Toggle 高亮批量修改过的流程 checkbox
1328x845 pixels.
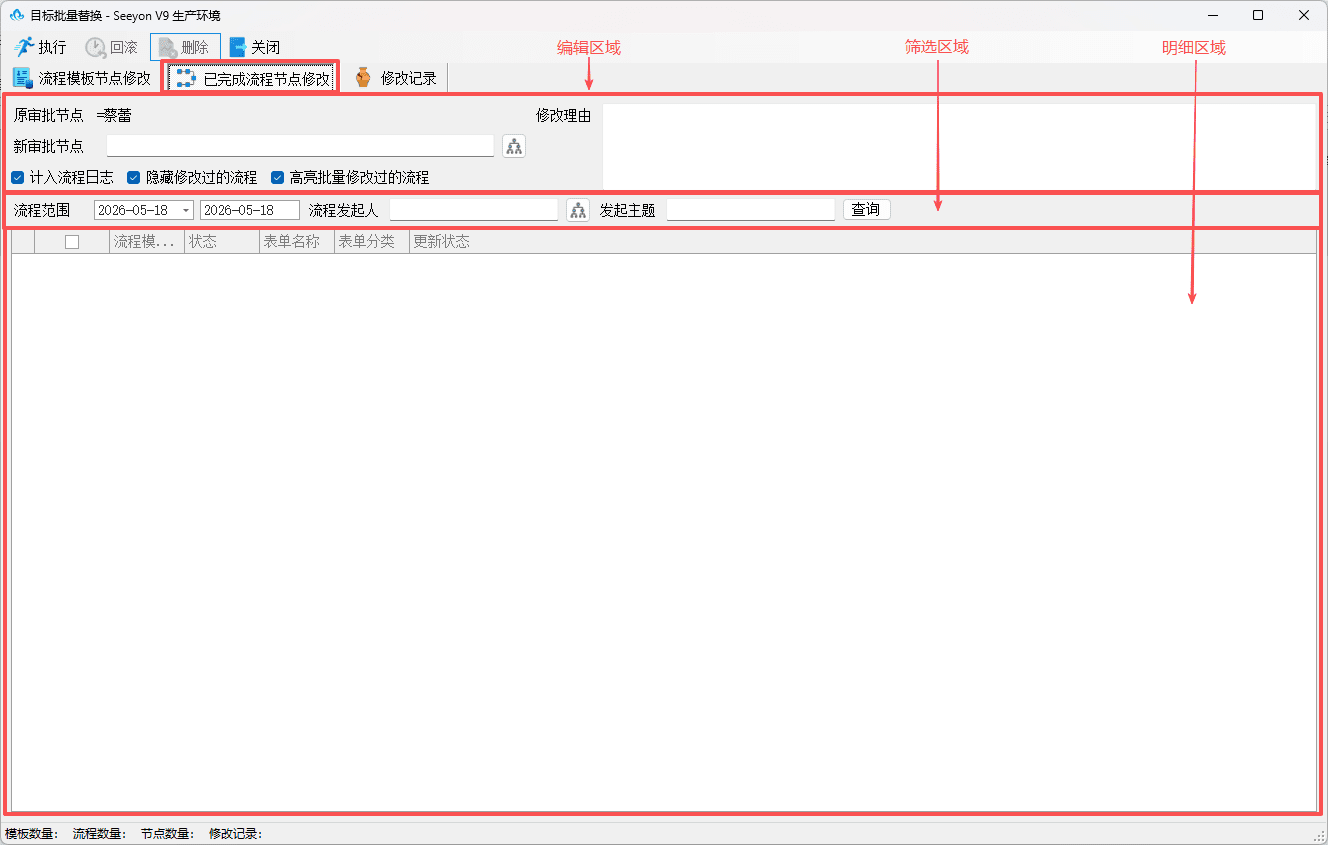click(x=278, y=177)
